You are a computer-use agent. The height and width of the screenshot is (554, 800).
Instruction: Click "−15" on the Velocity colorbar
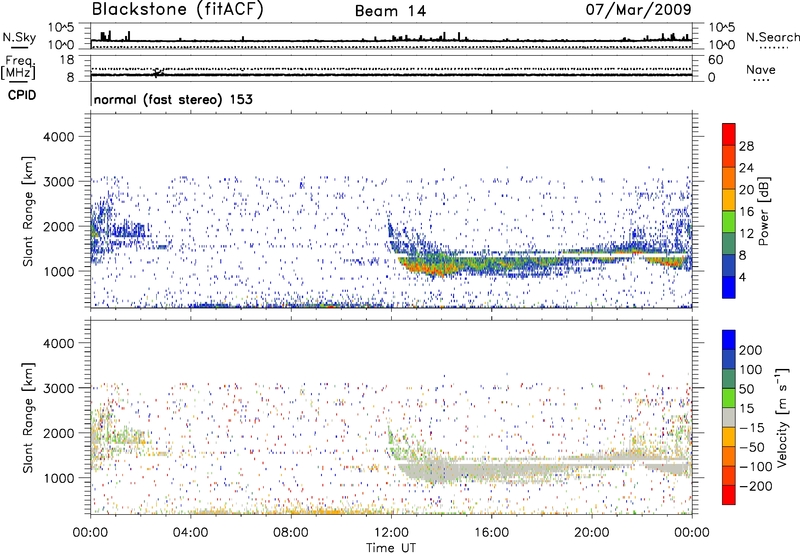click(751, 428)
